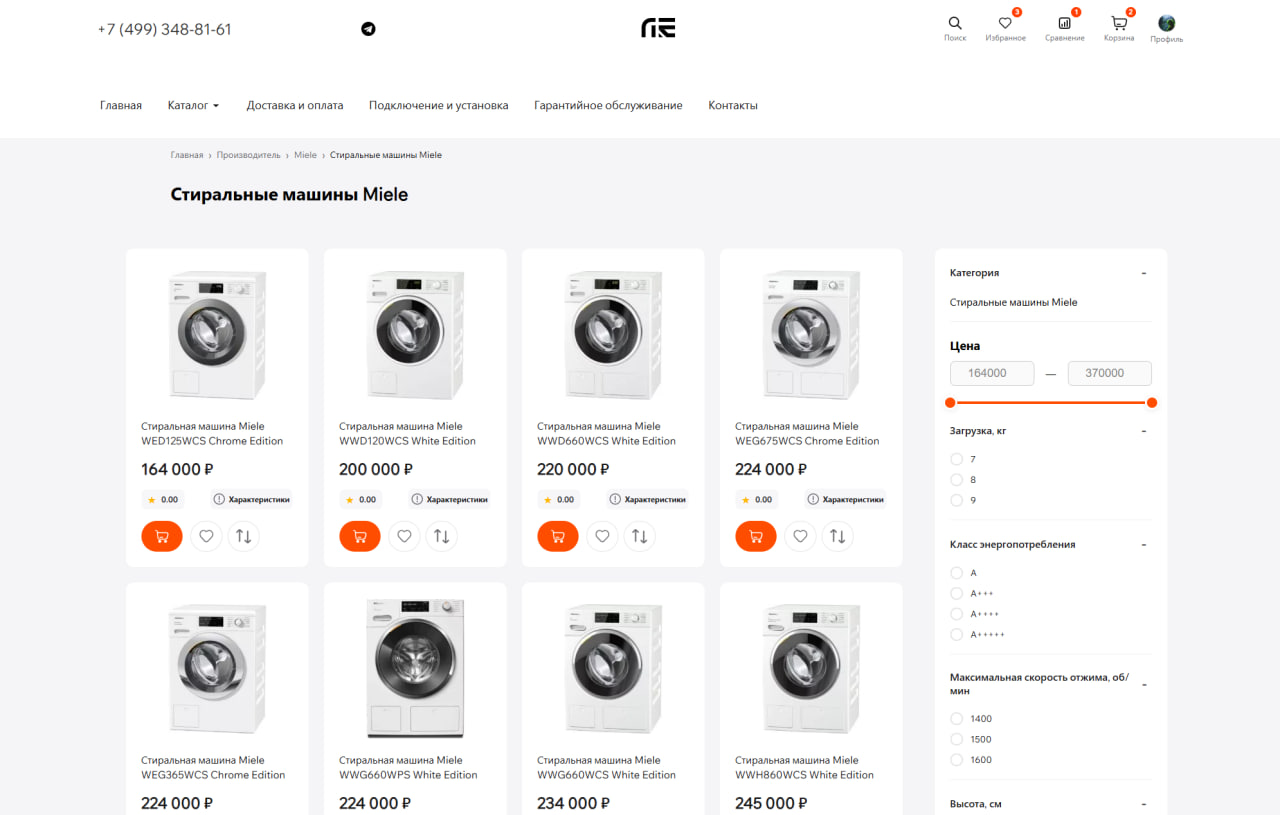Click the minimum price field showing 164000
Image resolution: width=1280 pixels, height=815 pixels.
tap(992, 373)
